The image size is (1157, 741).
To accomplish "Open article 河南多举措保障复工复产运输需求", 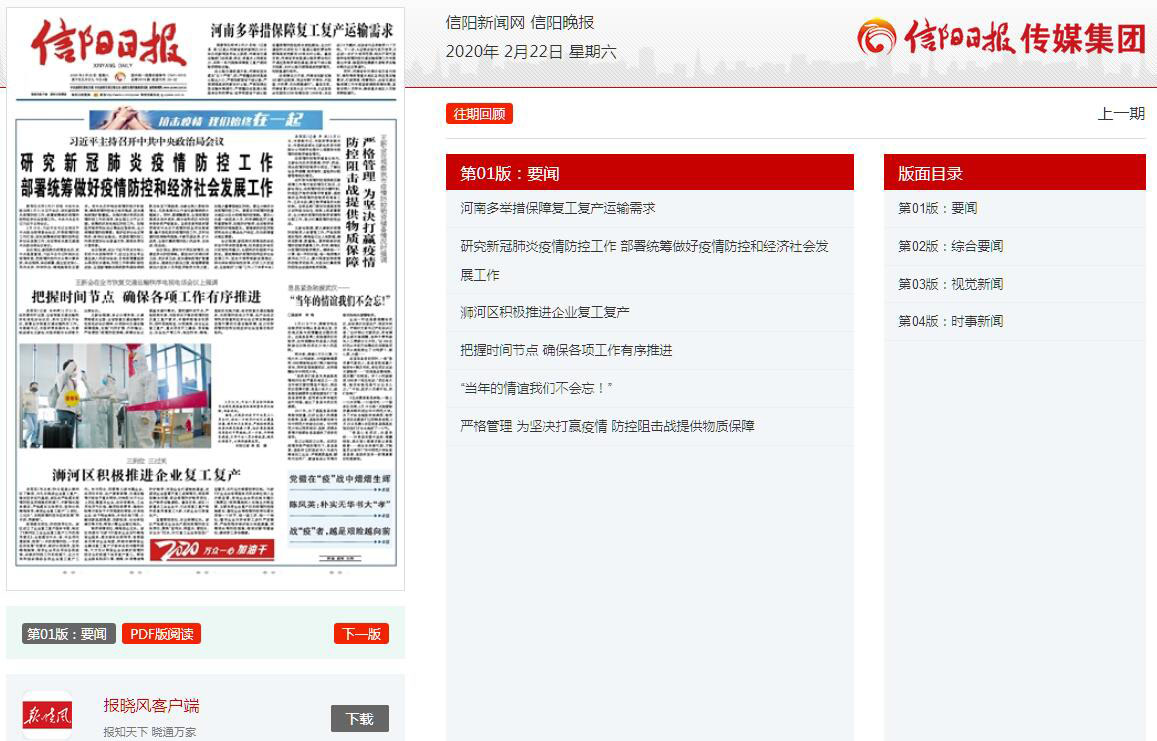I will pos(557,208).
